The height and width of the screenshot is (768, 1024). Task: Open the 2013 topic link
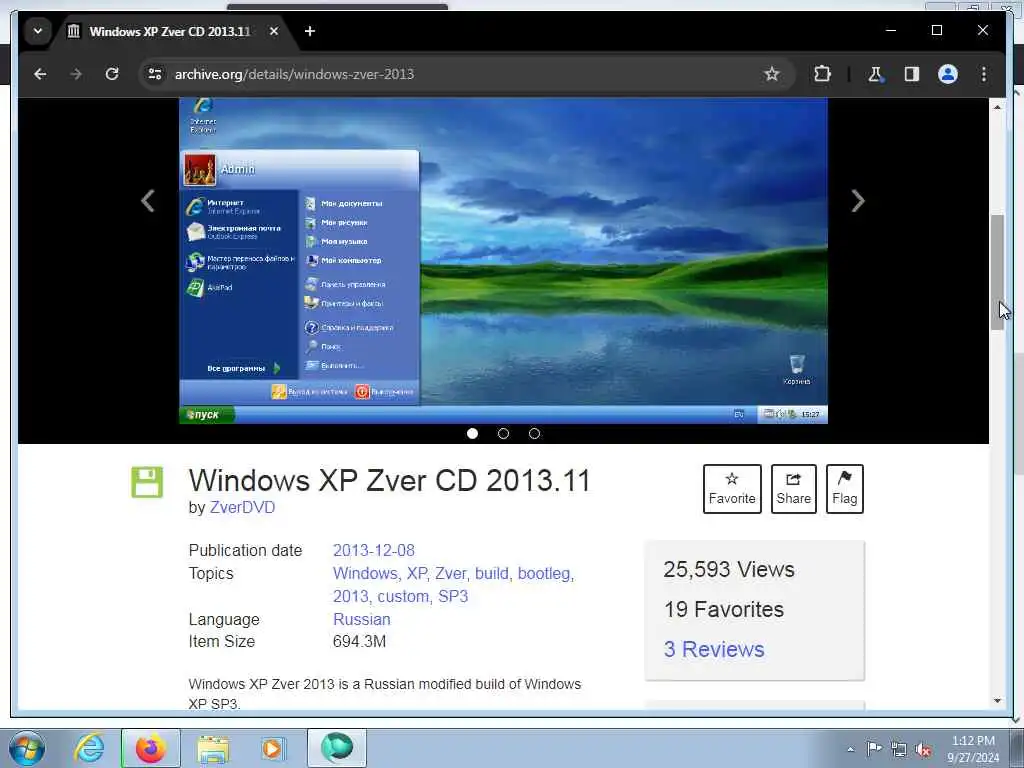[x=352, y=596]
